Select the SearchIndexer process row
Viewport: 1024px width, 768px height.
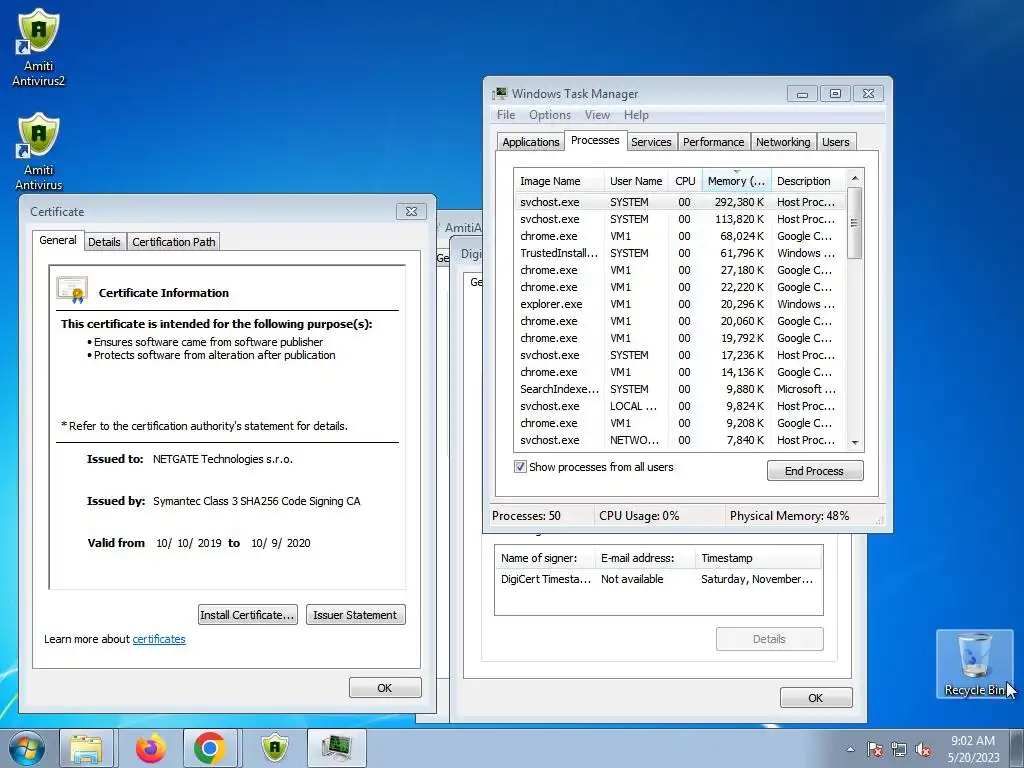(679, 389)
